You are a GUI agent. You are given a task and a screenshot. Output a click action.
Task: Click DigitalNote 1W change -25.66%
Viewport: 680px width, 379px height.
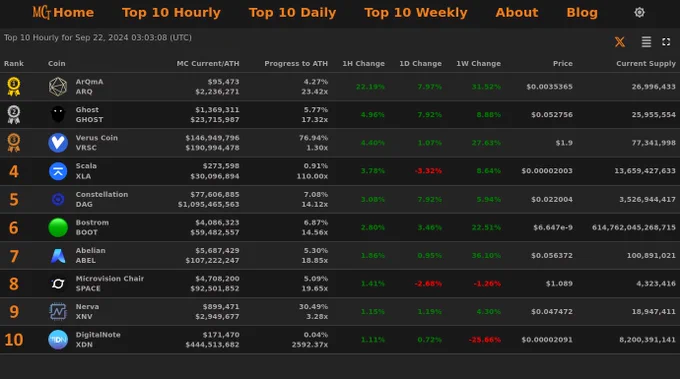[485, 340]
